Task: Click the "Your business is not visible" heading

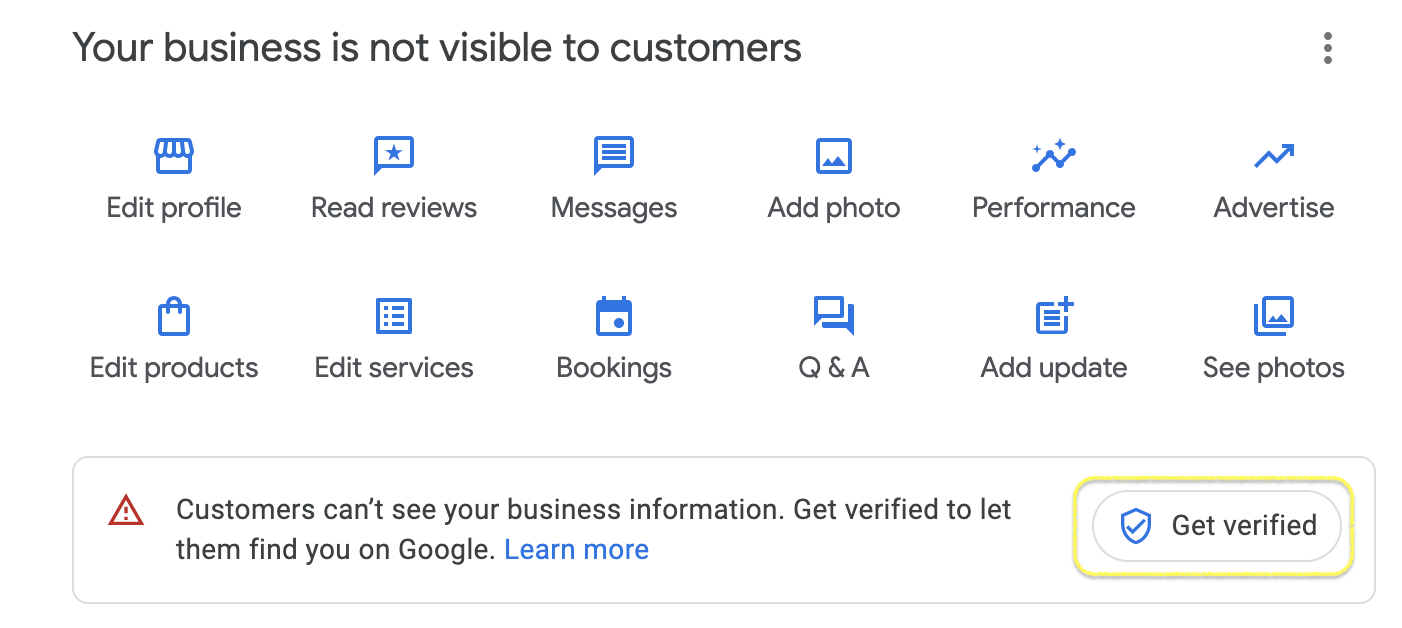Action: click(437, 48)
